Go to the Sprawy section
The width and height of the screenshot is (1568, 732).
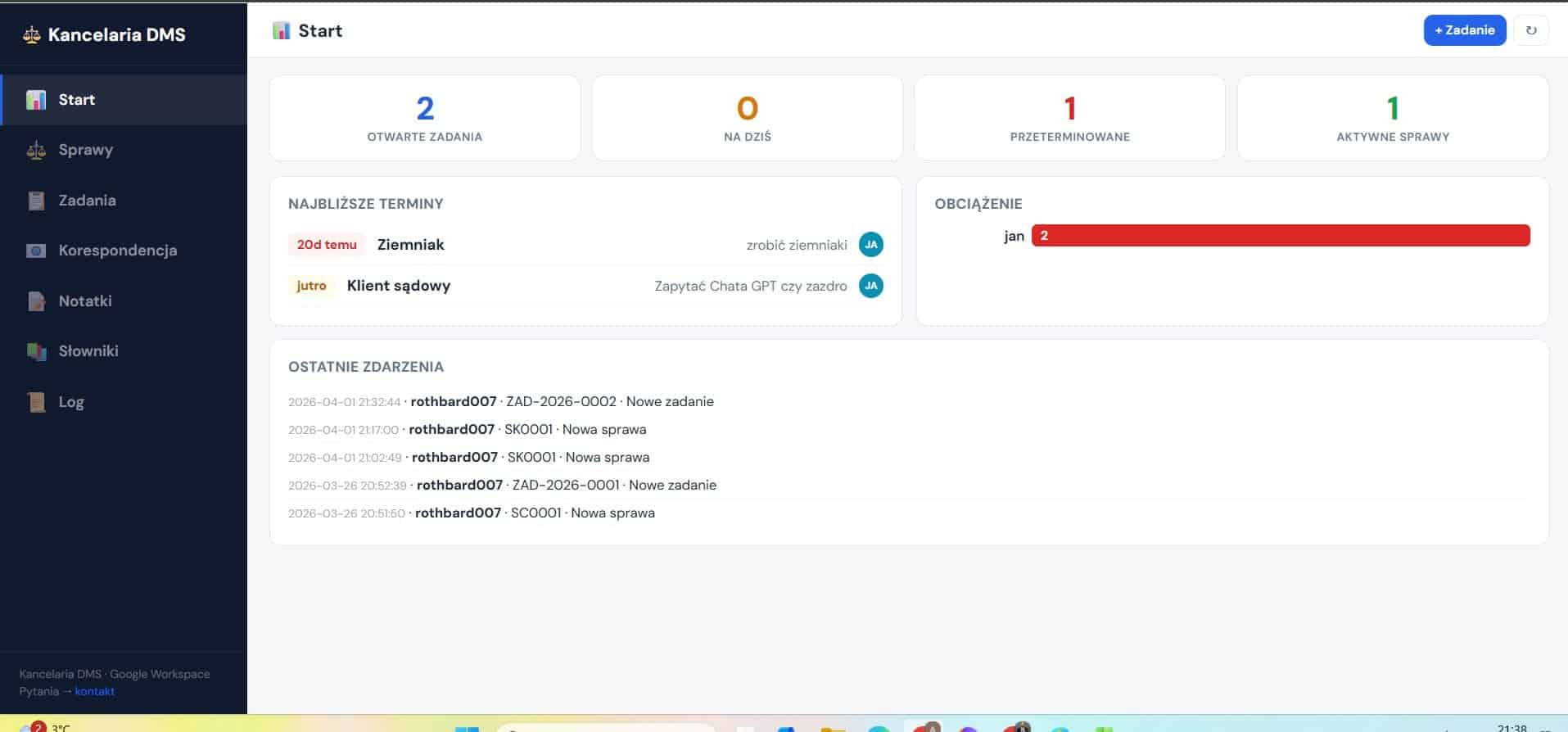[x=124, y=150]
